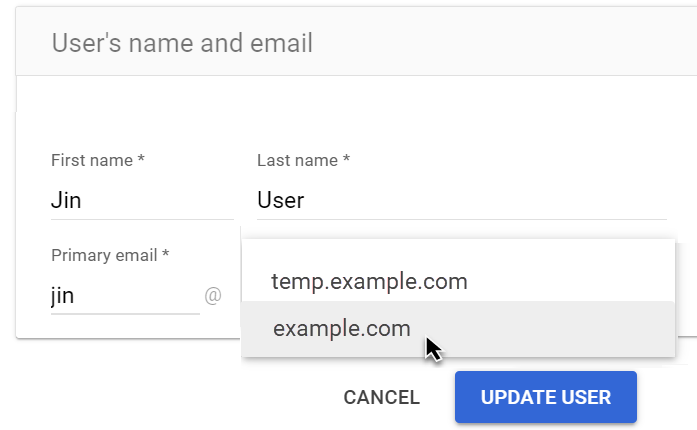Select temp.example.com from the domain list

tap(369, 282)
